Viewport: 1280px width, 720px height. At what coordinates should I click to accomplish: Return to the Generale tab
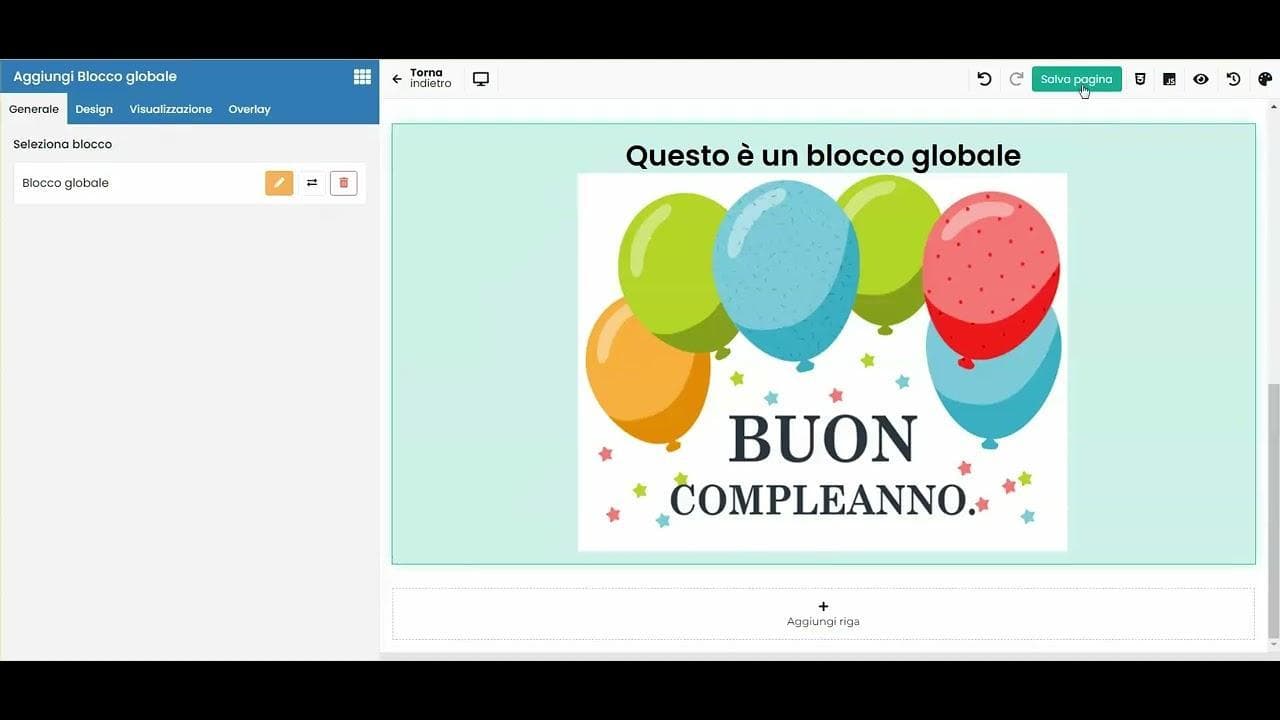coord(33,109)
